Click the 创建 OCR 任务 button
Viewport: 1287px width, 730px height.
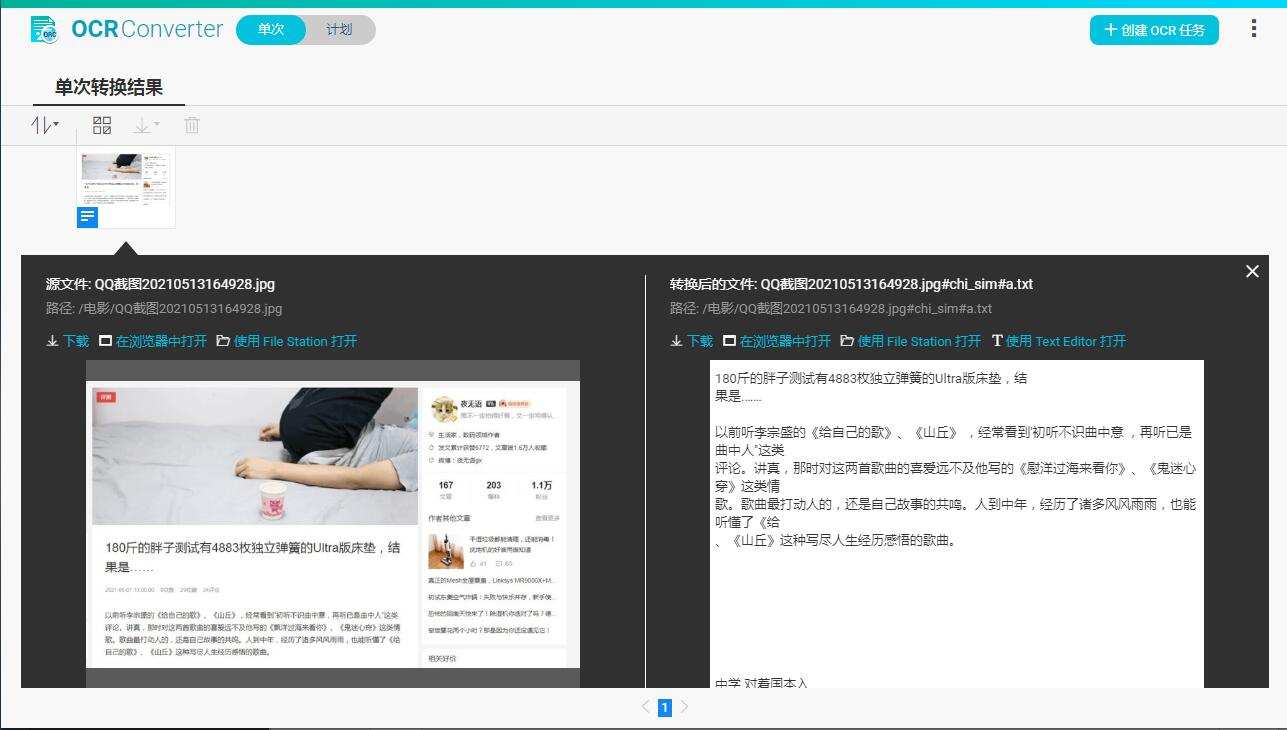point(1154,30)
